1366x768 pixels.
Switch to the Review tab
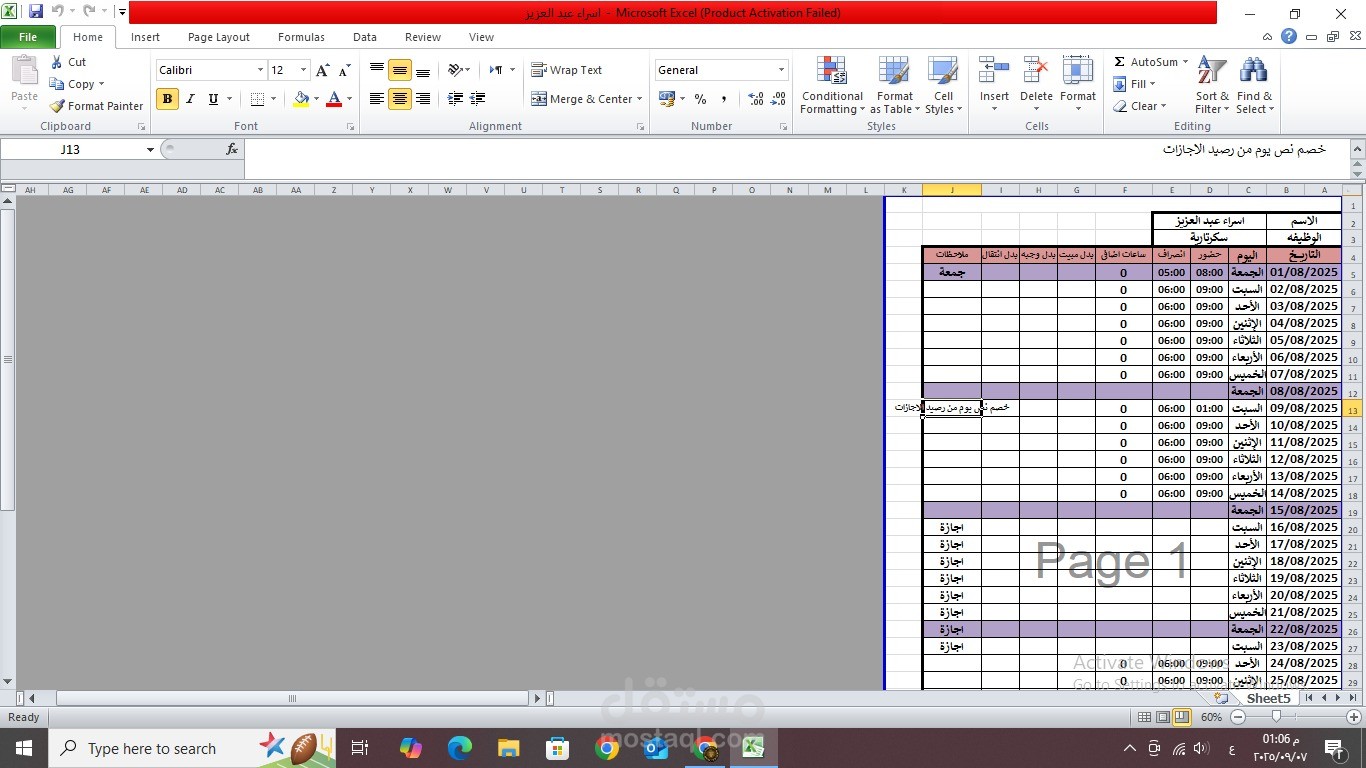click(x=423, y=37)
